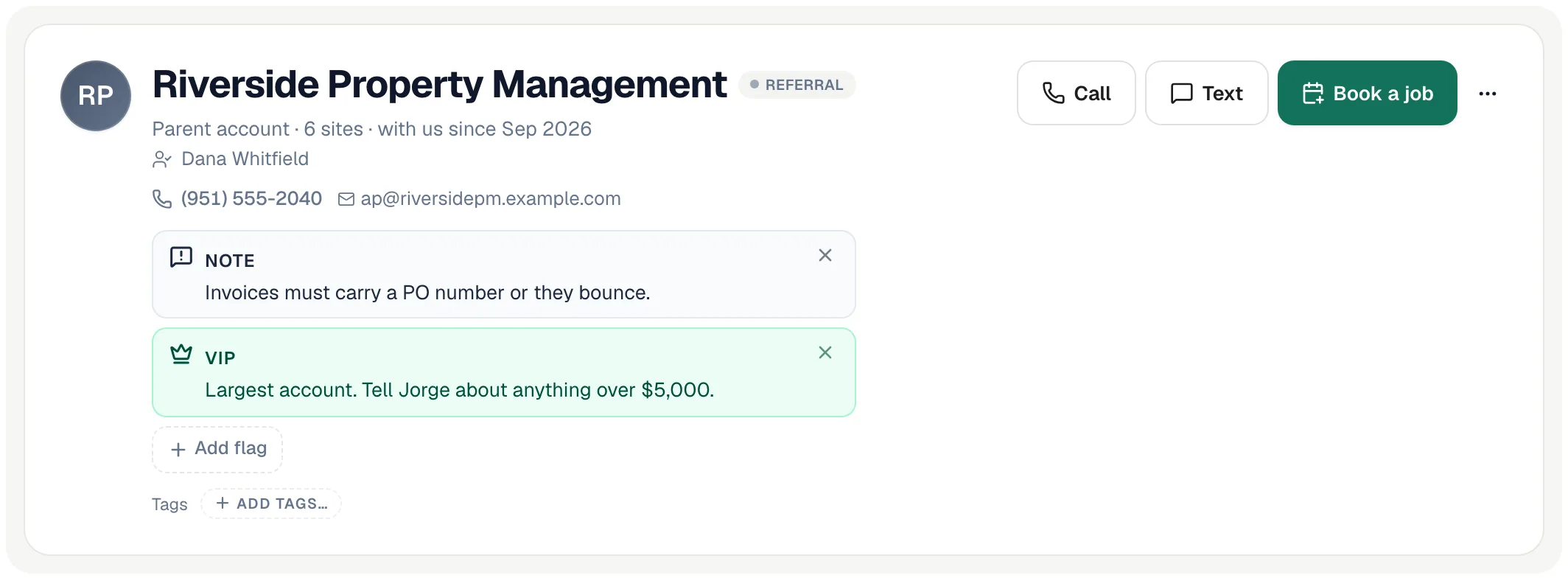The image size is (1568, 578).
Task: Open the three-dots more options menu
Action: tap(1488, 94)
